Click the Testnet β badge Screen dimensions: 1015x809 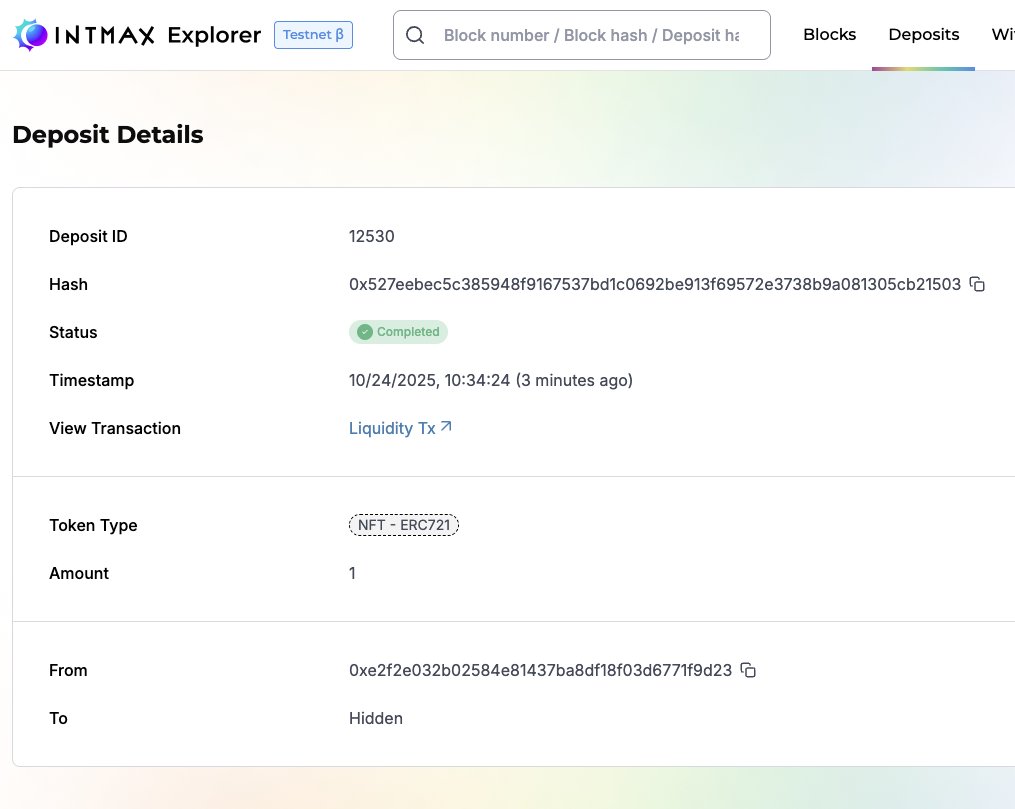pyautogui.click(x=313, y=35)
